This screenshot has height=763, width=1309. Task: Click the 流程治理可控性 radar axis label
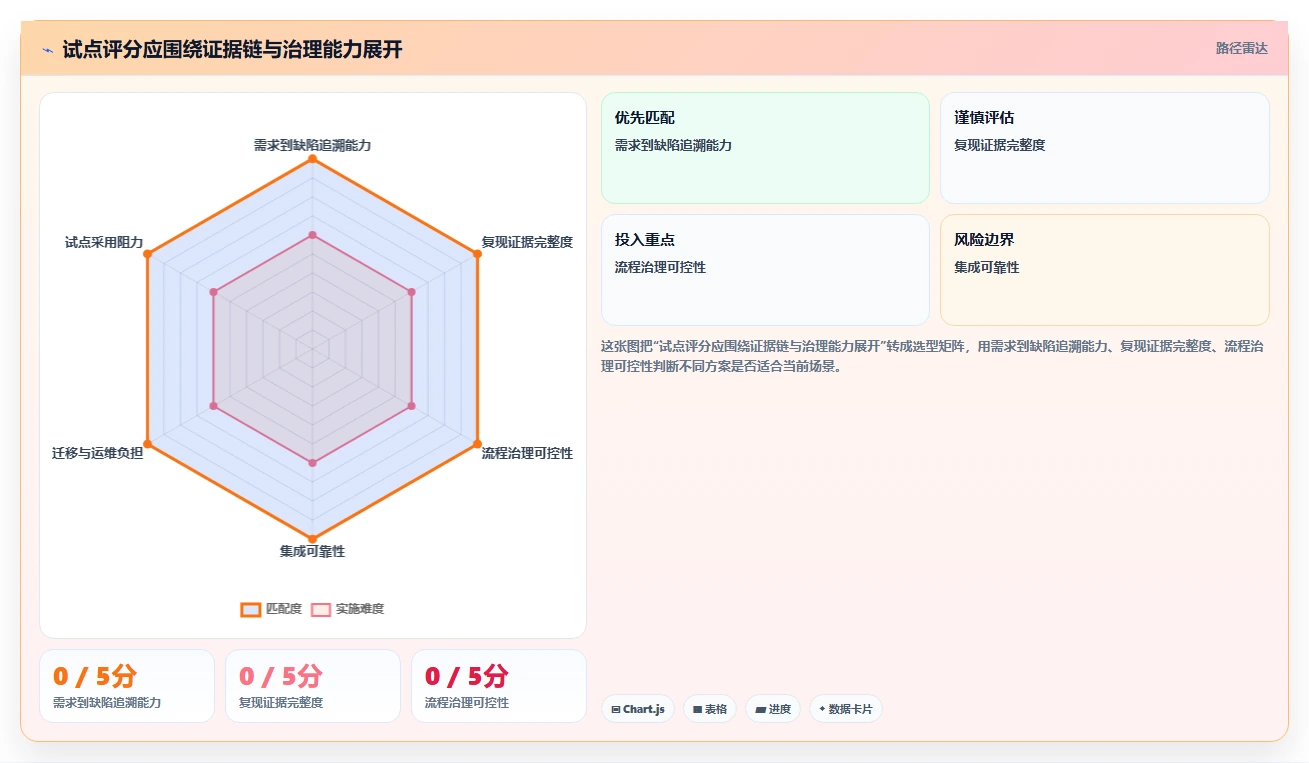tap(527, 453)
